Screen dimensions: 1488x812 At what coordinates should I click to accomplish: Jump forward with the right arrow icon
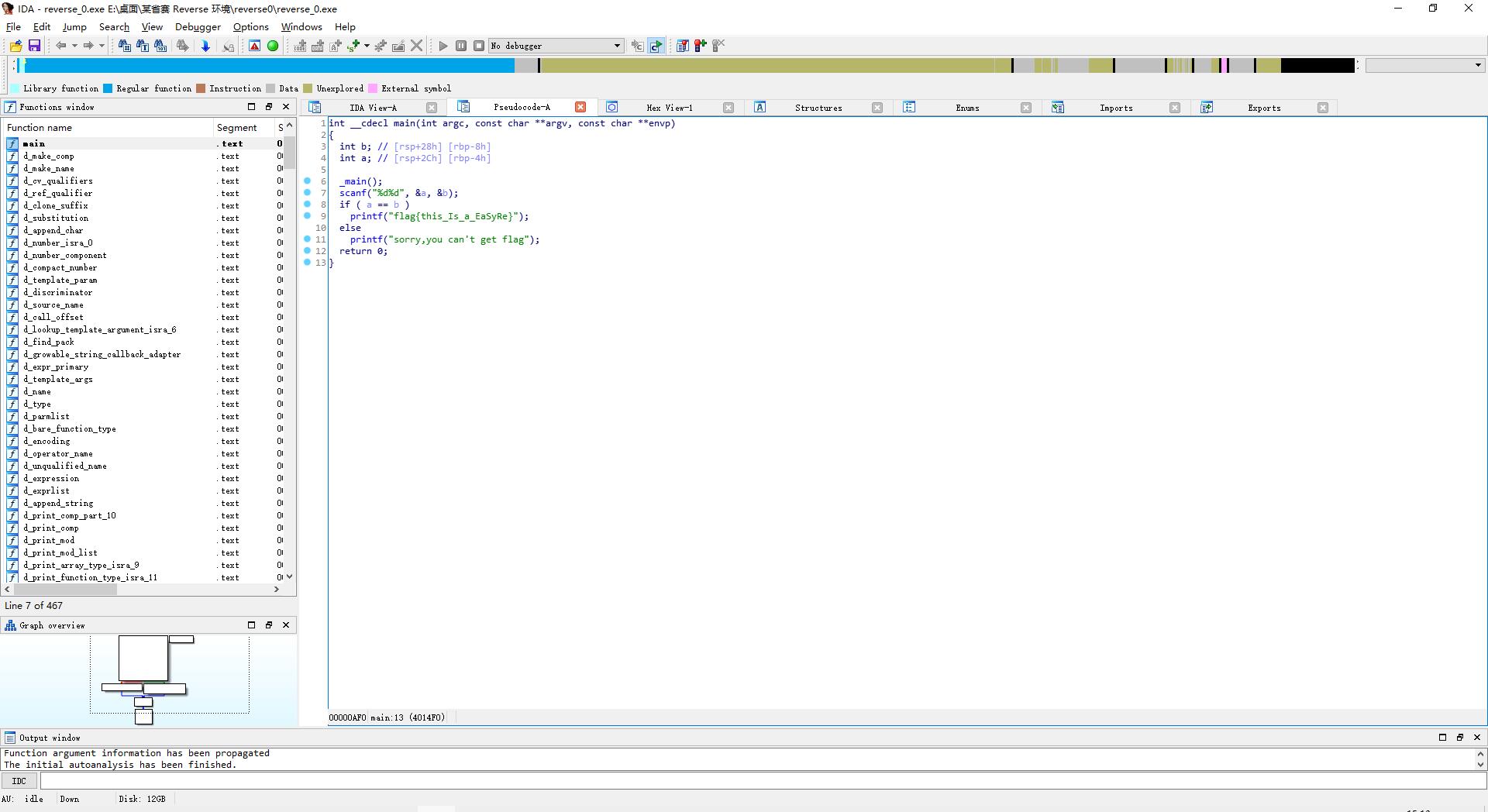coord(88,46)
